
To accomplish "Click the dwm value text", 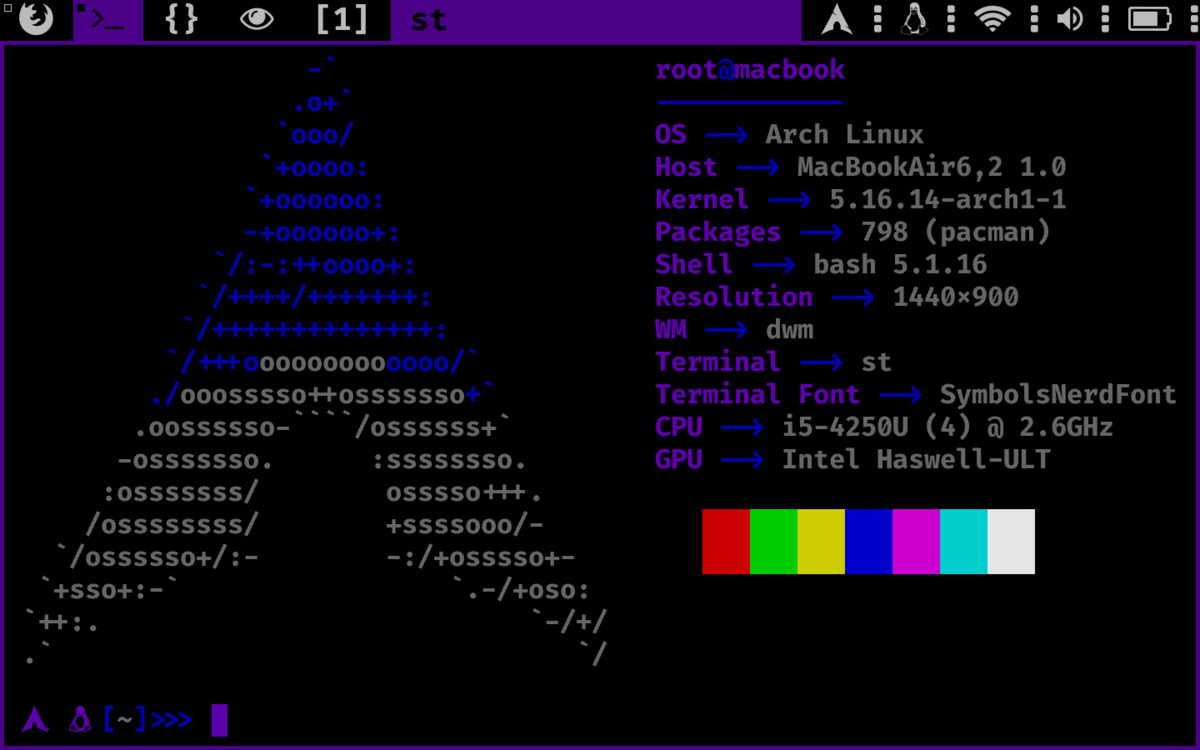I will tap(790, 329).
